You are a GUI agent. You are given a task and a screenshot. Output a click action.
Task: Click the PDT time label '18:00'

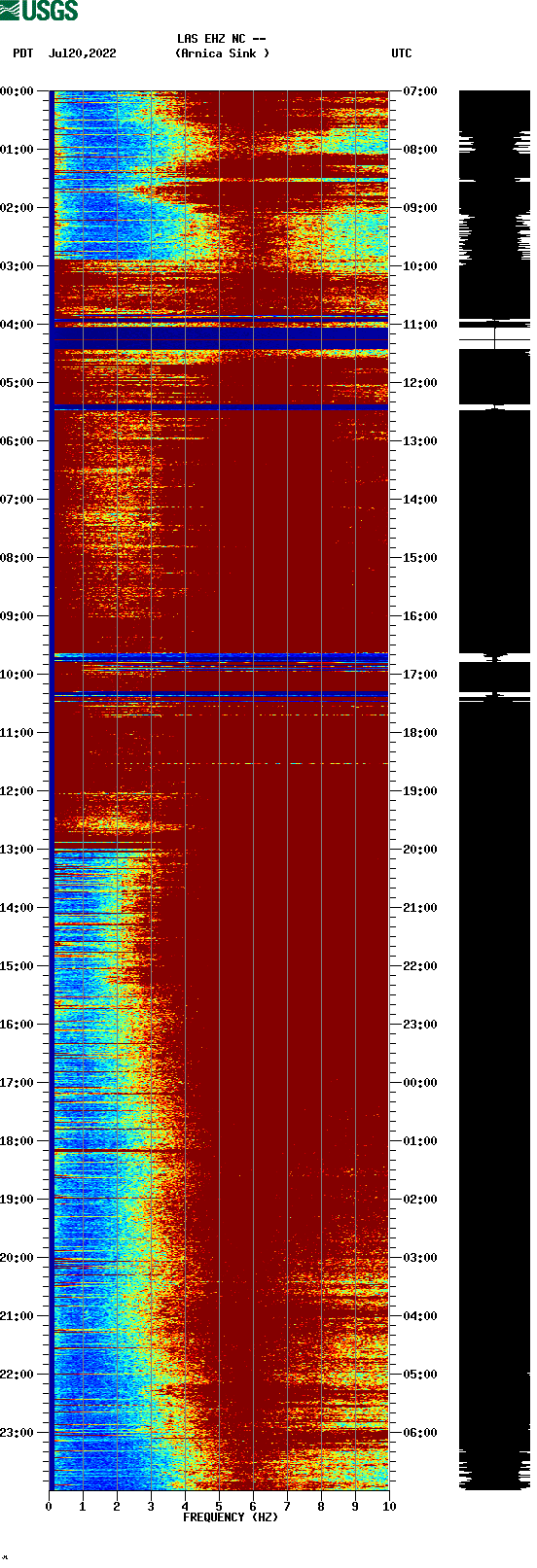point(18,1141)
